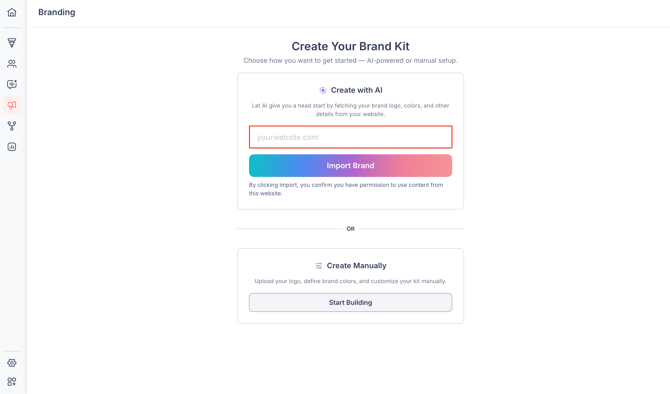Image resolution: width=670 pixels, height=394 pixels.
Task: Open the branching workflow icon
Action: coord(12,126)
